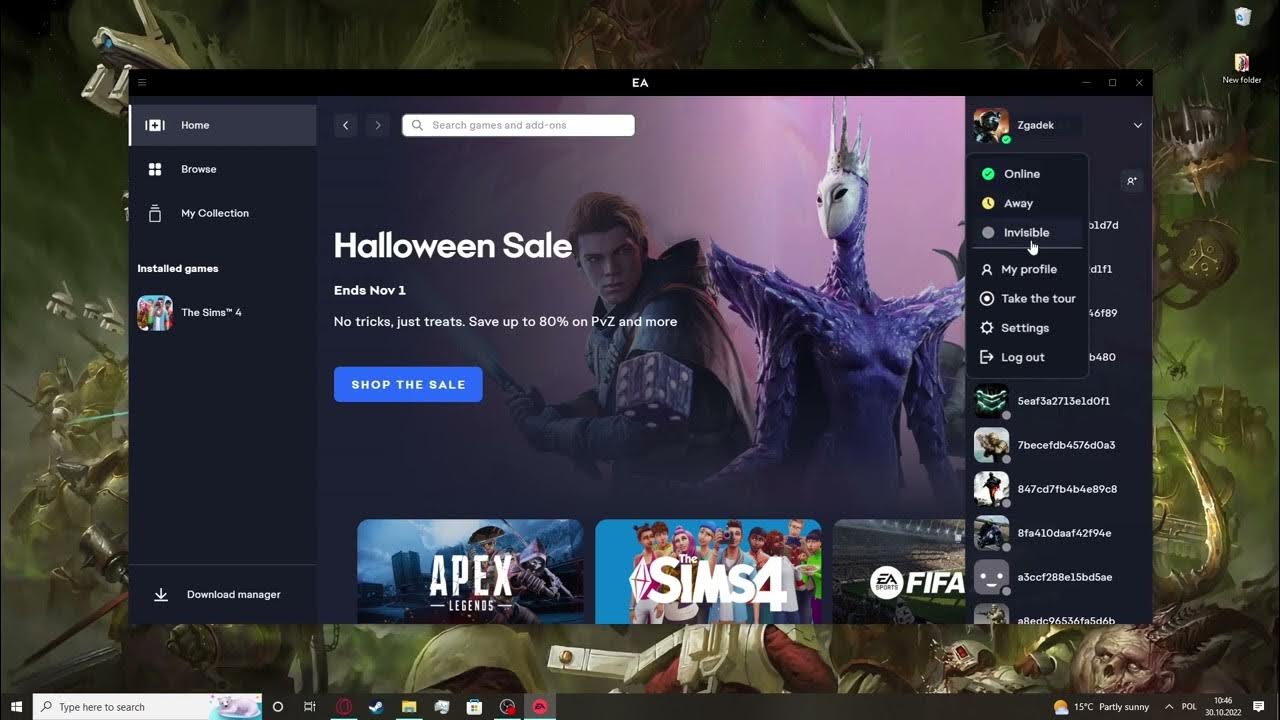The image size is (1280, 720).
Task: Focus the Search games and add-ons field
Action: (518, 125)
